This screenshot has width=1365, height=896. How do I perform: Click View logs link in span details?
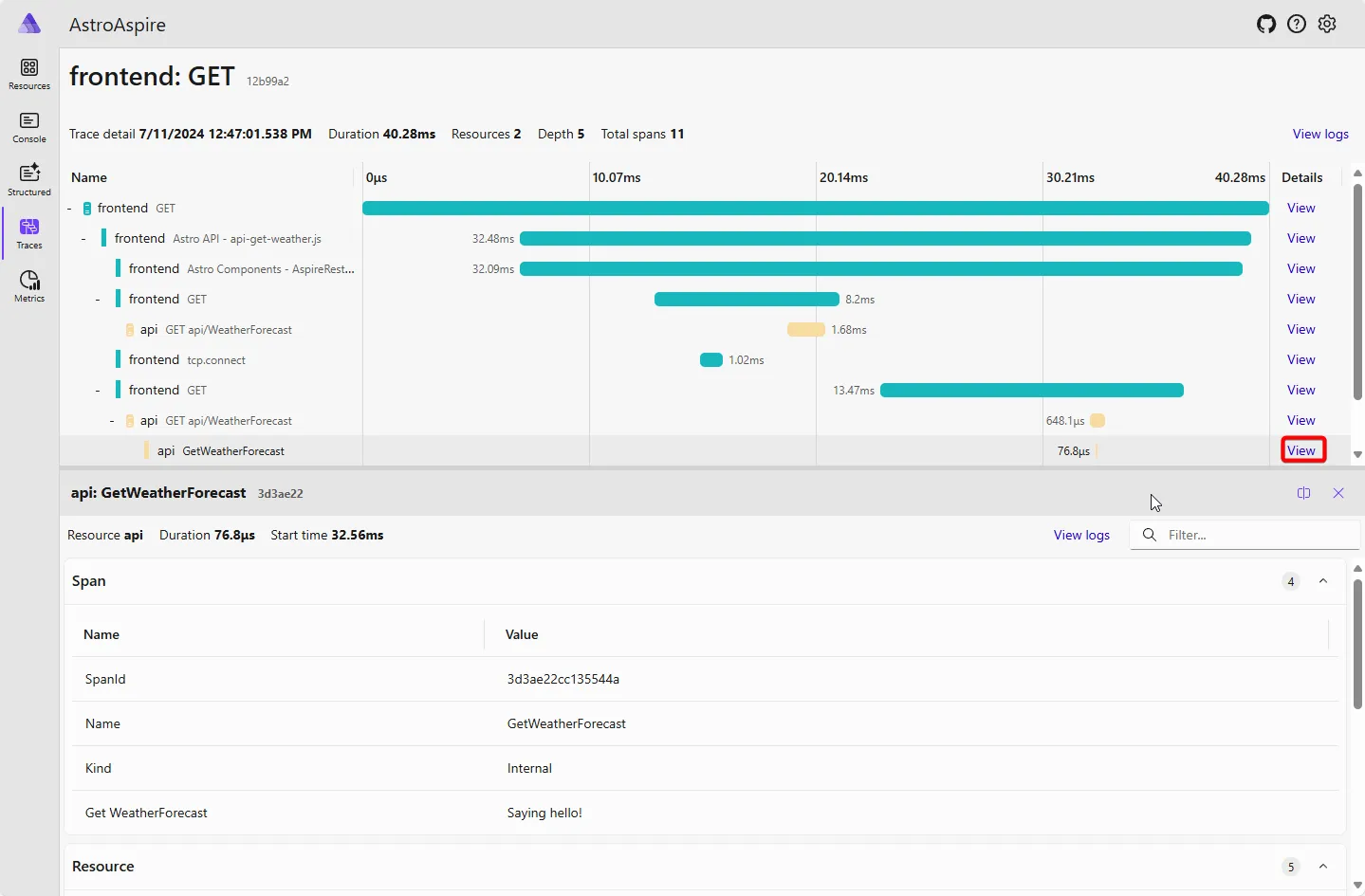pyautogui.click(x=1081, y=535)
